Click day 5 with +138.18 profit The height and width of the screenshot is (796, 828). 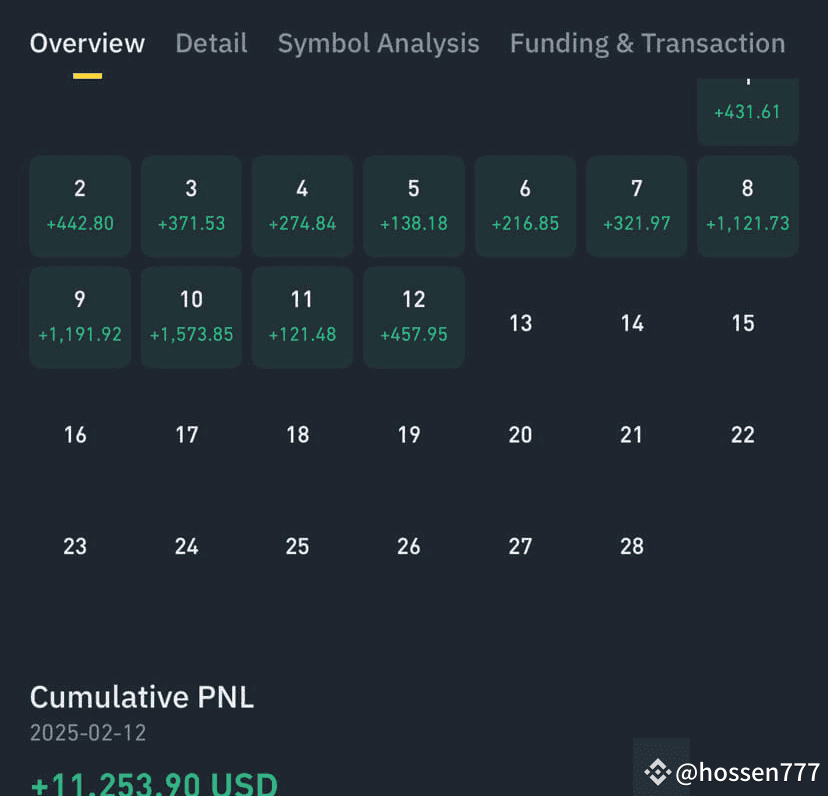tap(414, 205)
